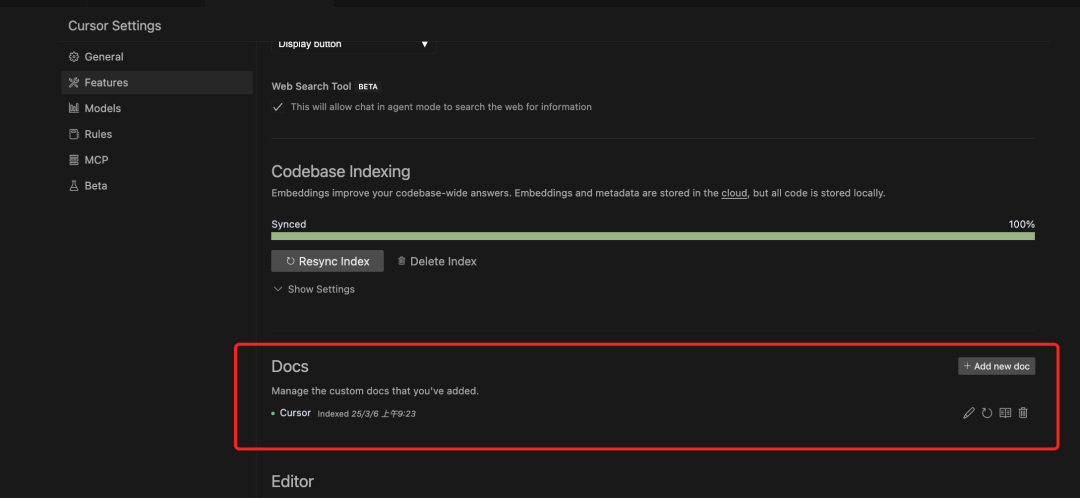Click the Add new doc button
Screen dimensions: 1080x498
point(996,366)
